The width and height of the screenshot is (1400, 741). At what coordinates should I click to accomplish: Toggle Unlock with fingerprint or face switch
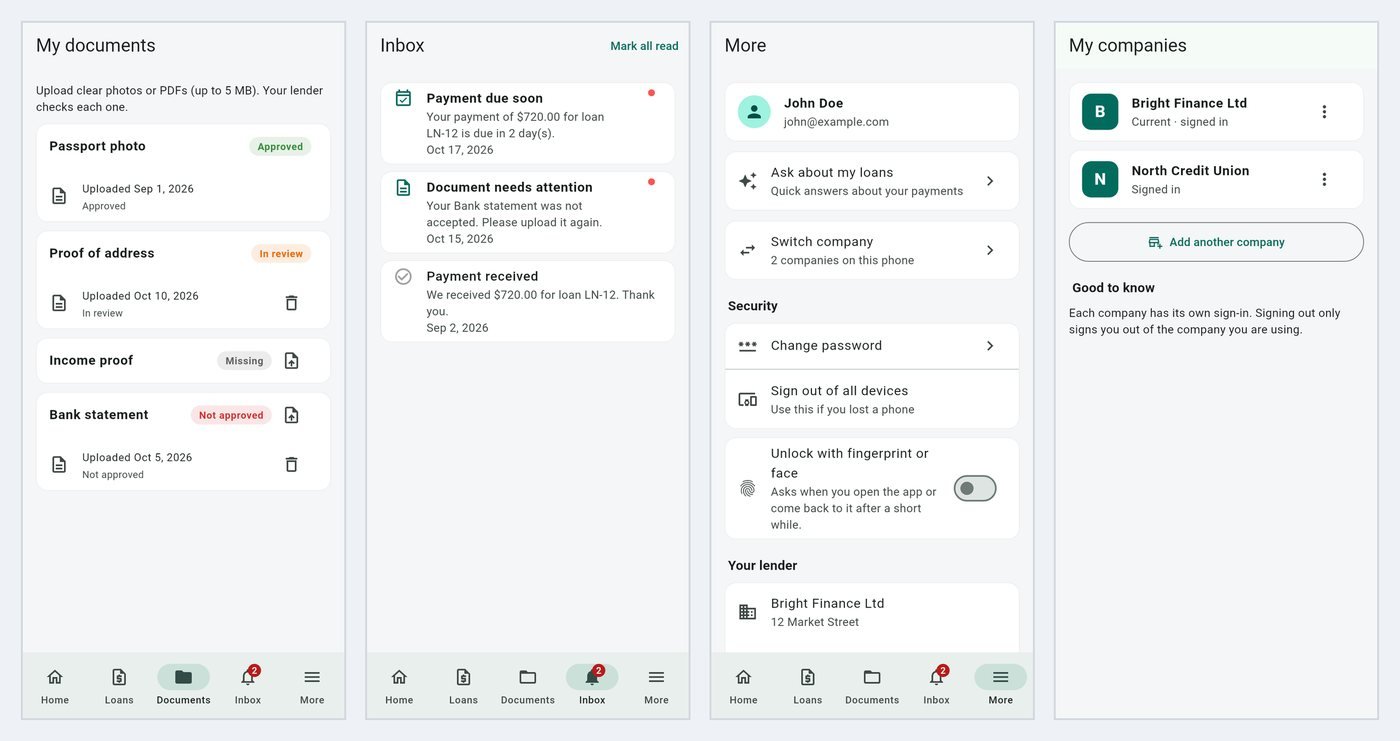975,489
